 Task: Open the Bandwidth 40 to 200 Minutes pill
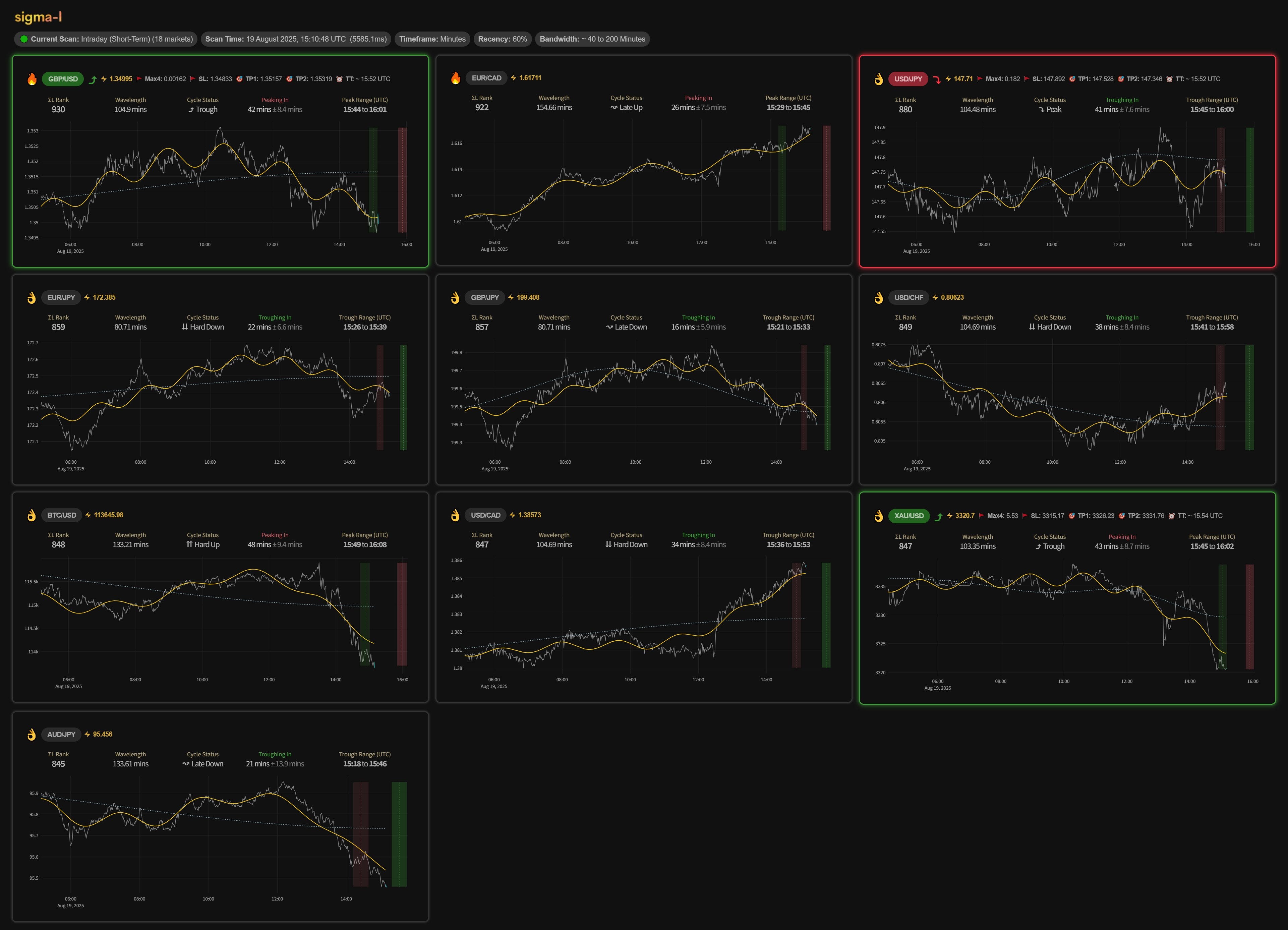point(592,39)
